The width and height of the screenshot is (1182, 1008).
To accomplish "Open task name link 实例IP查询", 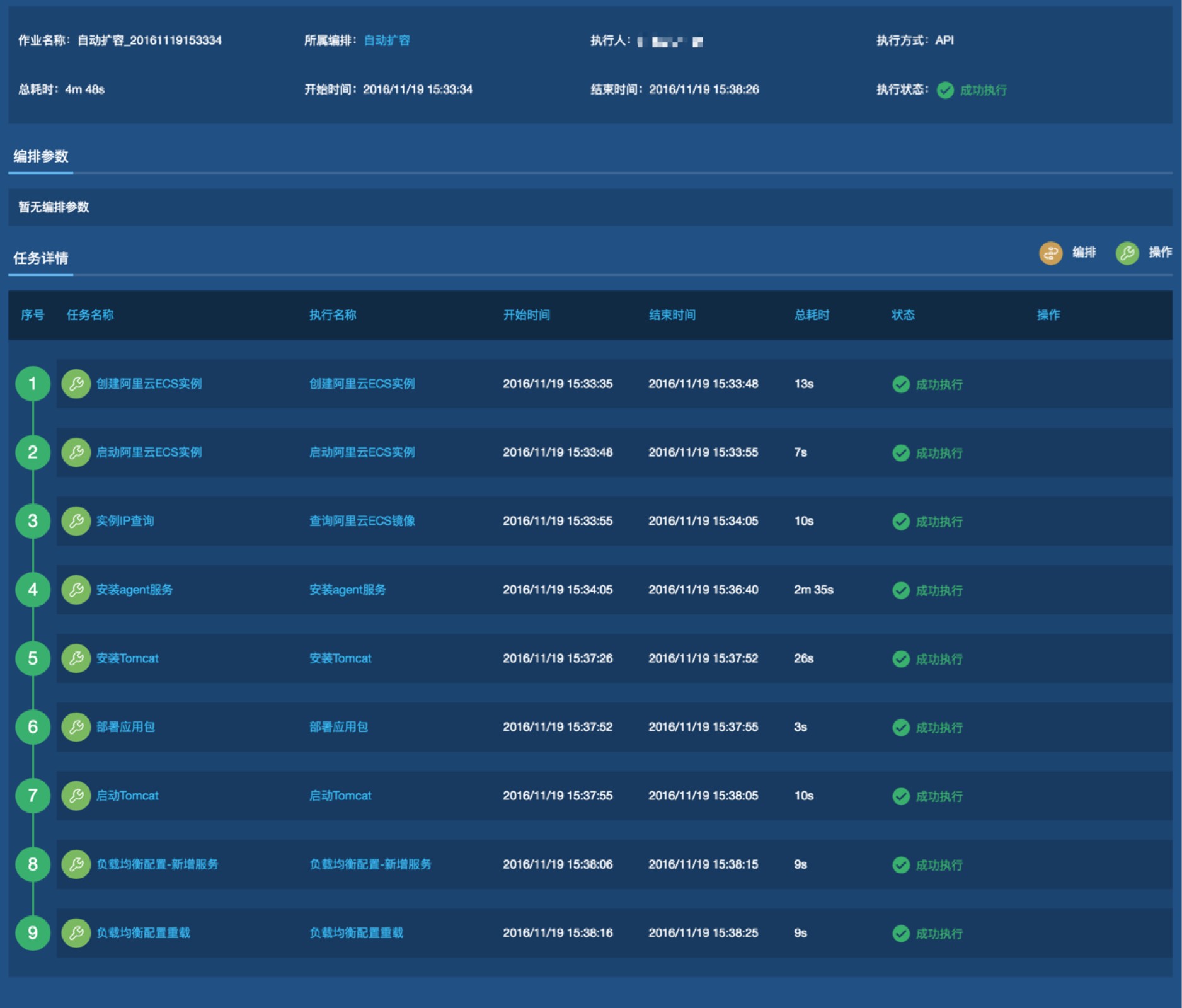I will [125, 521].
